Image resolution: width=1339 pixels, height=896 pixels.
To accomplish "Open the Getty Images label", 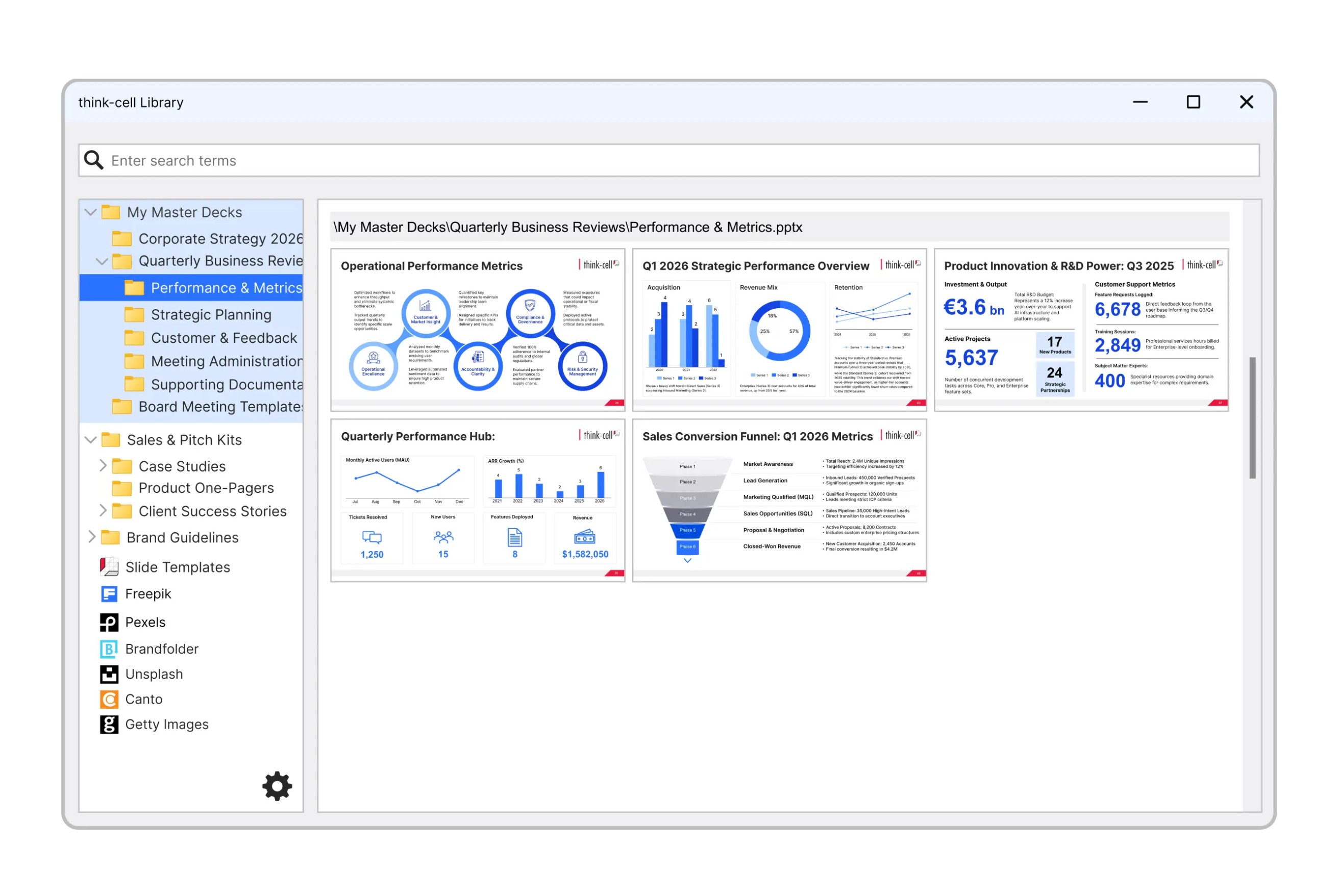I will point(167,724).
